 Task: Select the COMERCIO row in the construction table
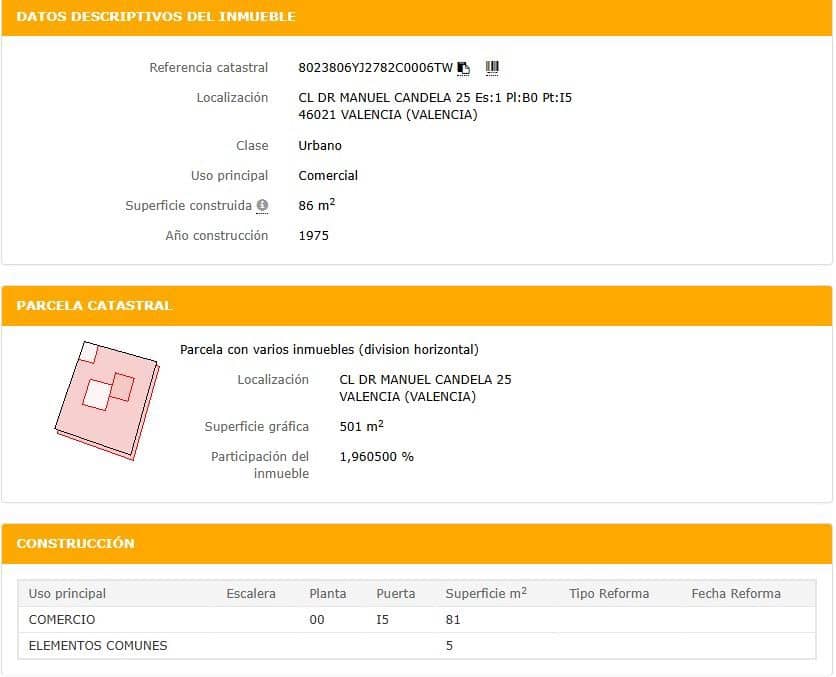pyautogui.click(x=60, y=619)
